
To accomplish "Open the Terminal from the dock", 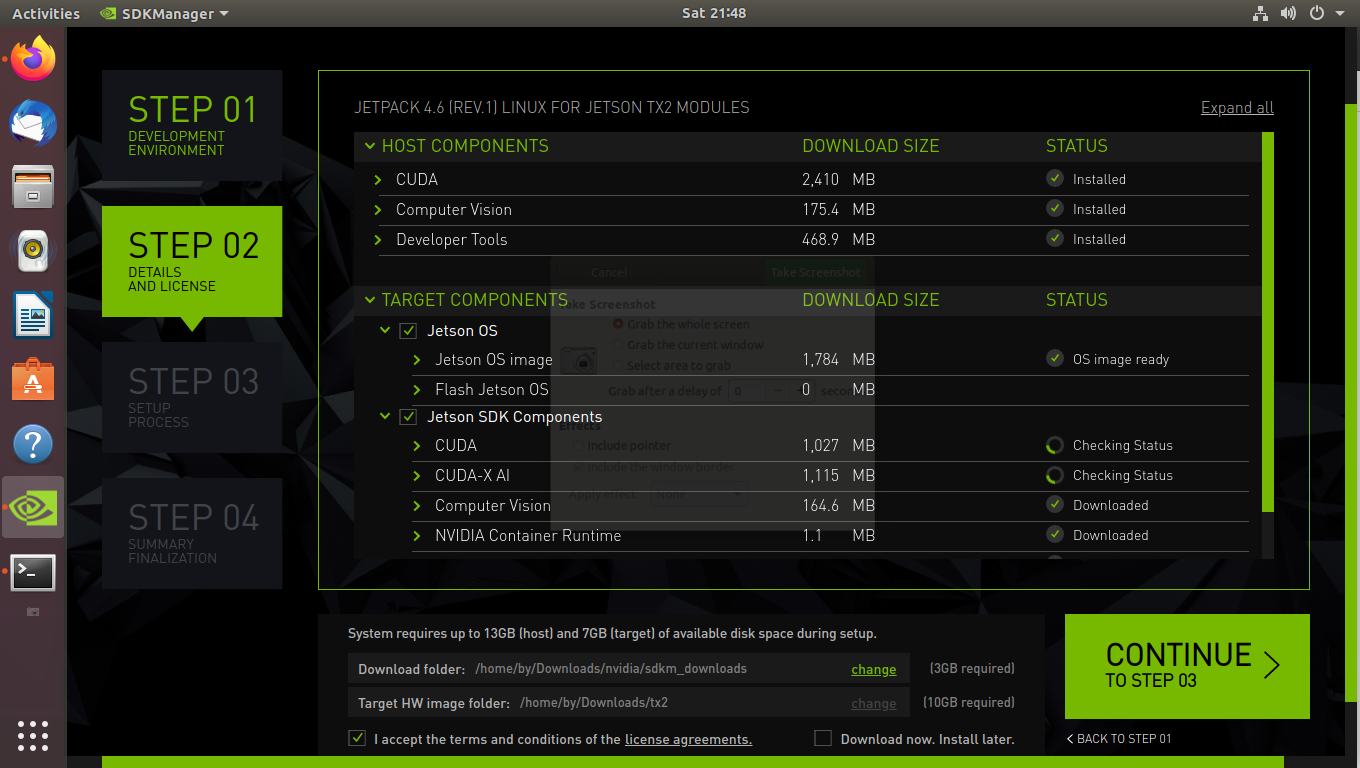I will click(x=33, y=572).
